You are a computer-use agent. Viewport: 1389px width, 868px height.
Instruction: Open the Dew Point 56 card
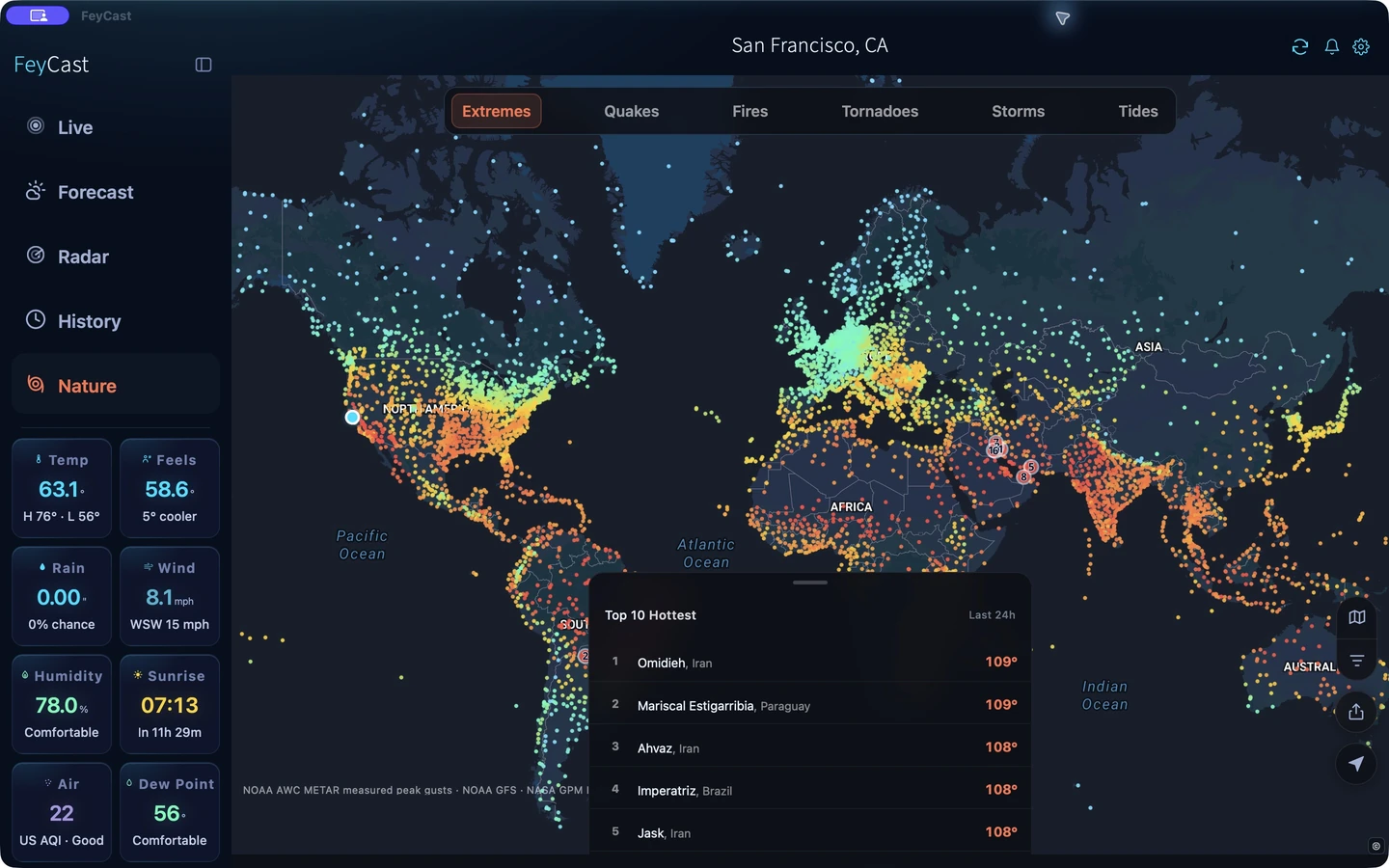pos(170,812)
